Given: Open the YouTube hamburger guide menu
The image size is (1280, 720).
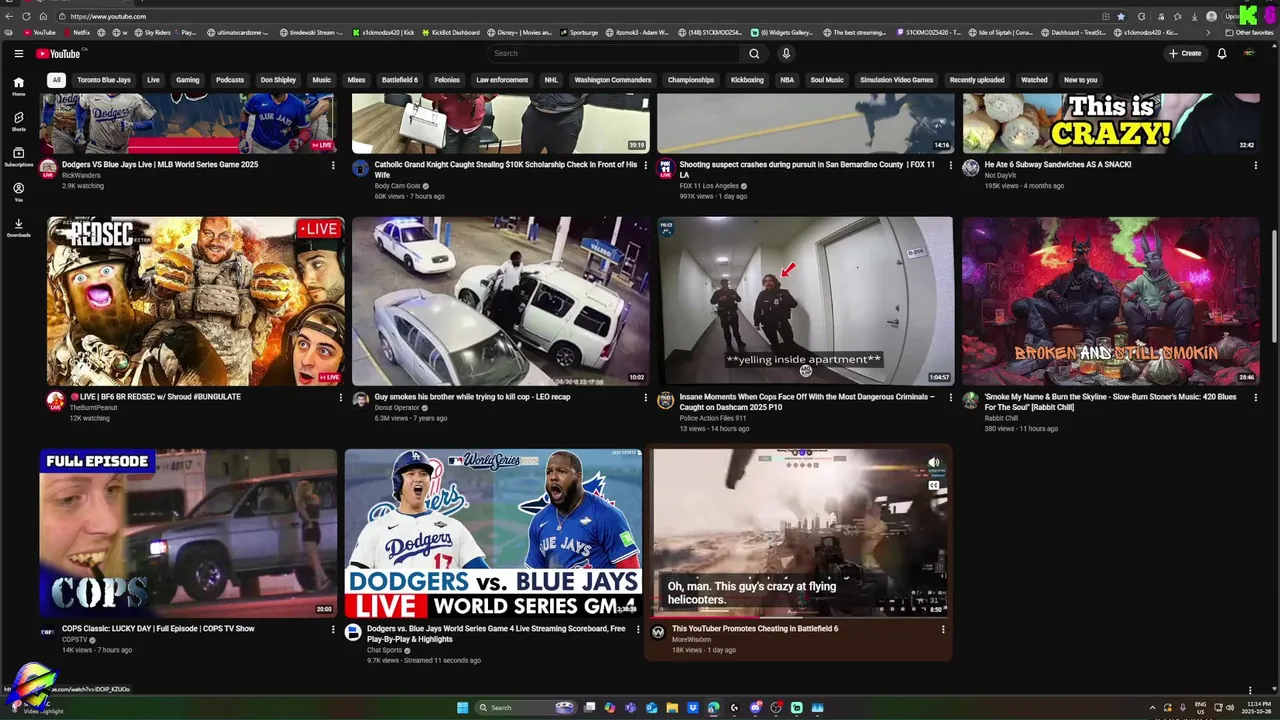Looking at the screenshot, I should point(18,53).
